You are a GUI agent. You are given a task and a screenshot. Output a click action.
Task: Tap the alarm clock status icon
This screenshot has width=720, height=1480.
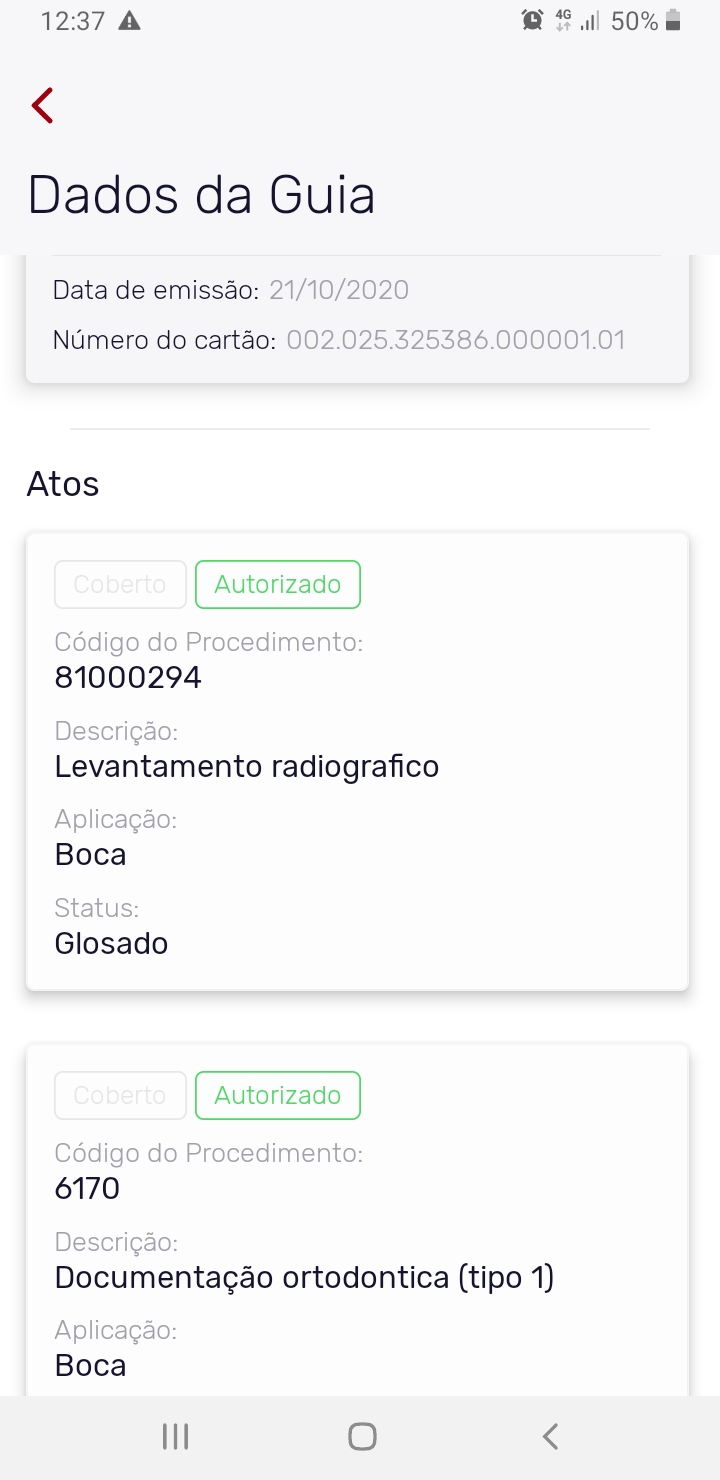[x=532, y=21]
